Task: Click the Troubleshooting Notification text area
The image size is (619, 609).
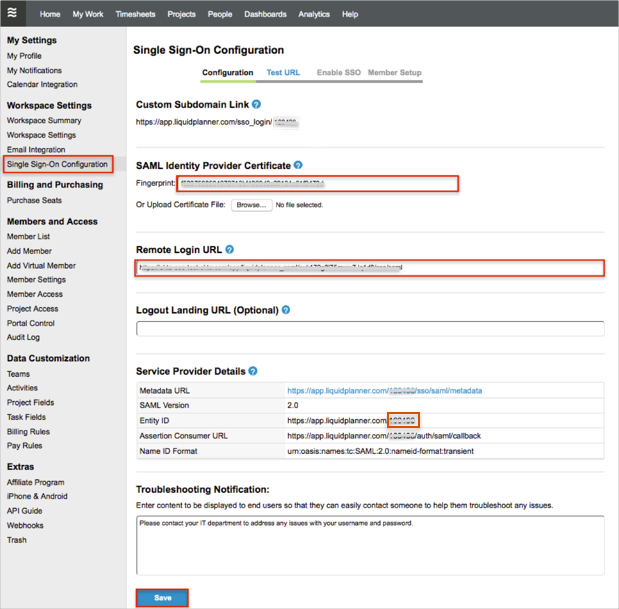Action: [x=370, y=543]
